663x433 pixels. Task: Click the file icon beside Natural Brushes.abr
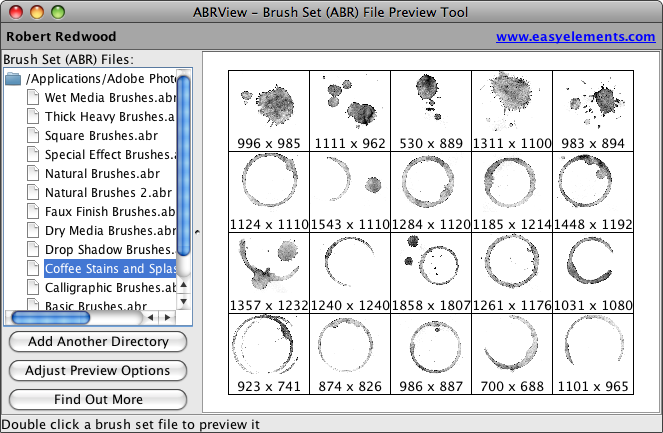(x=33, y=174)
